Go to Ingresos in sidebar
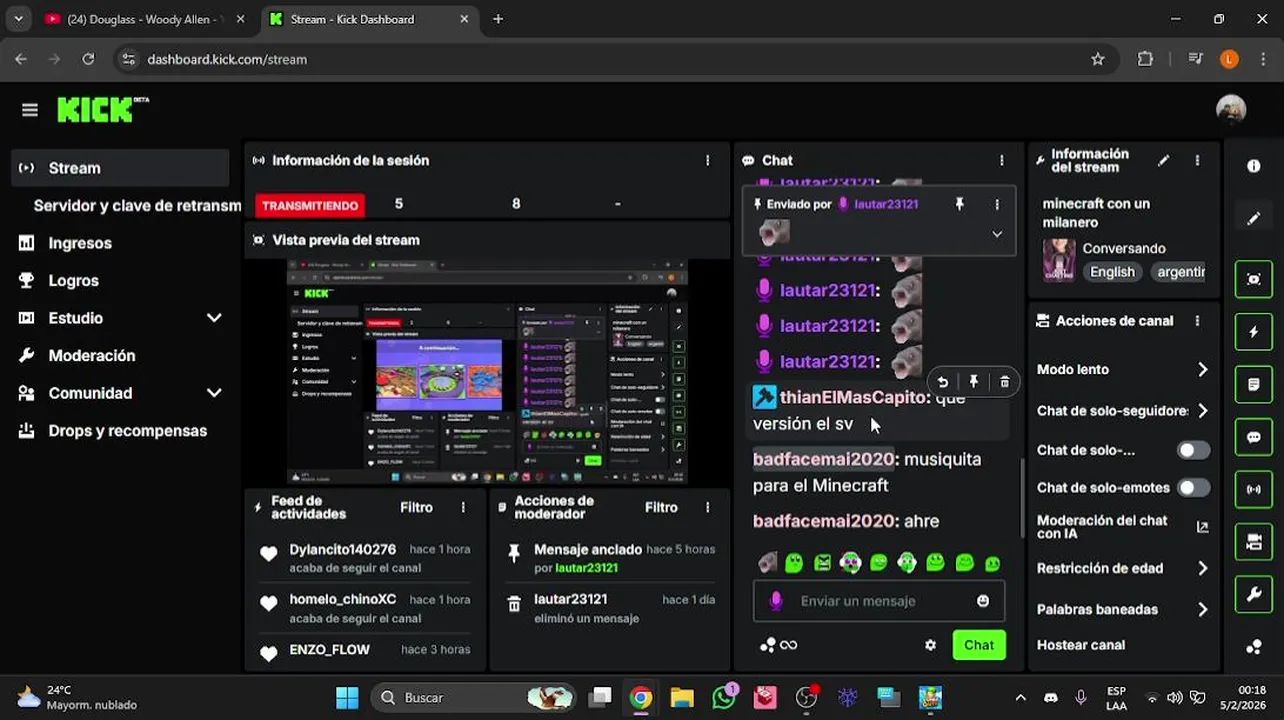This screenshot has height=720, width=1284. (80, 243)
